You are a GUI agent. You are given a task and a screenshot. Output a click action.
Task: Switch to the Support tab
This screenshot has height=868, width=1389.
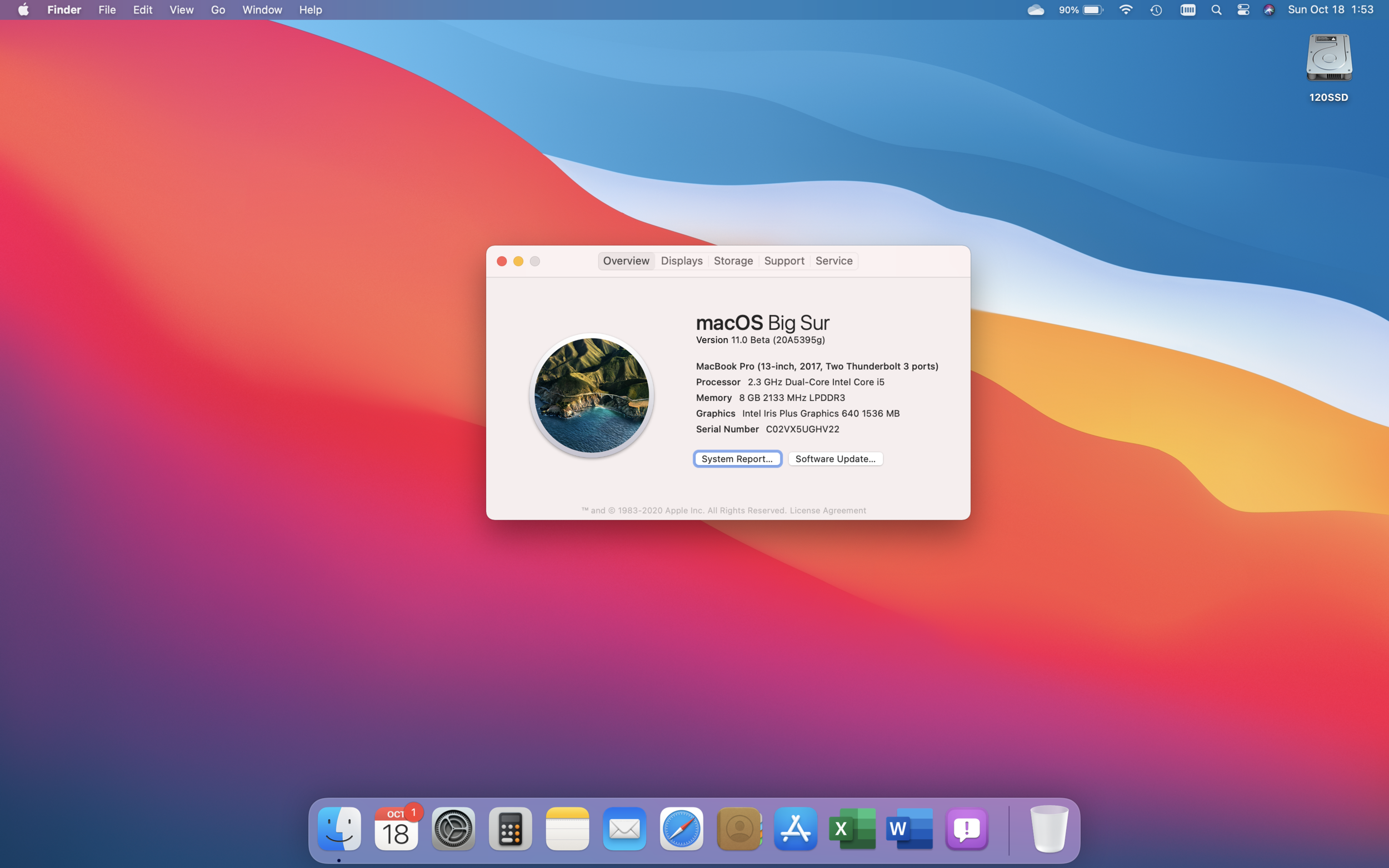tap(784, 260)
